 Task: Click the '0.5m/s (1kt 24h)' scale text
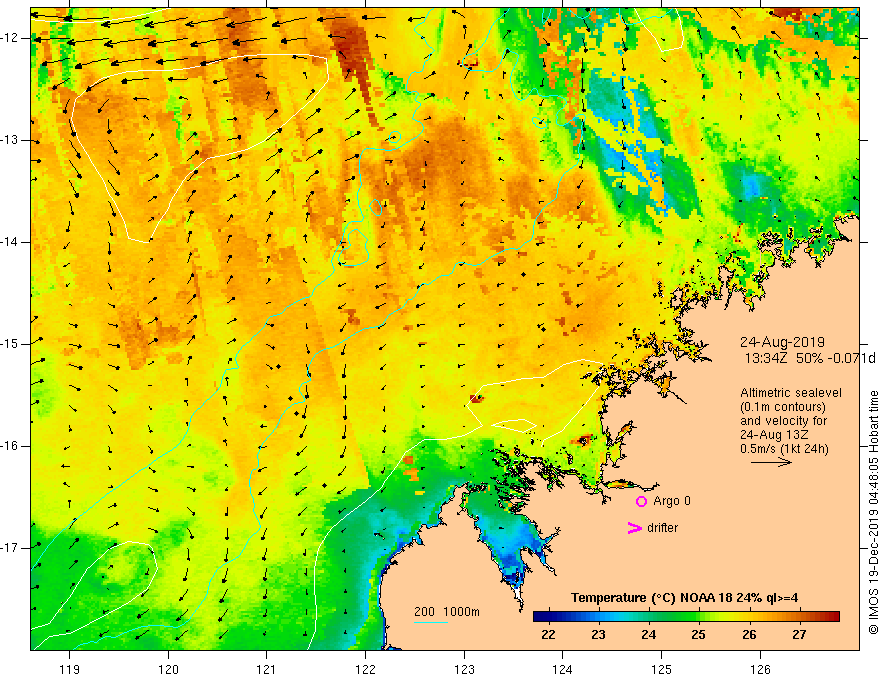coord(784,449)
